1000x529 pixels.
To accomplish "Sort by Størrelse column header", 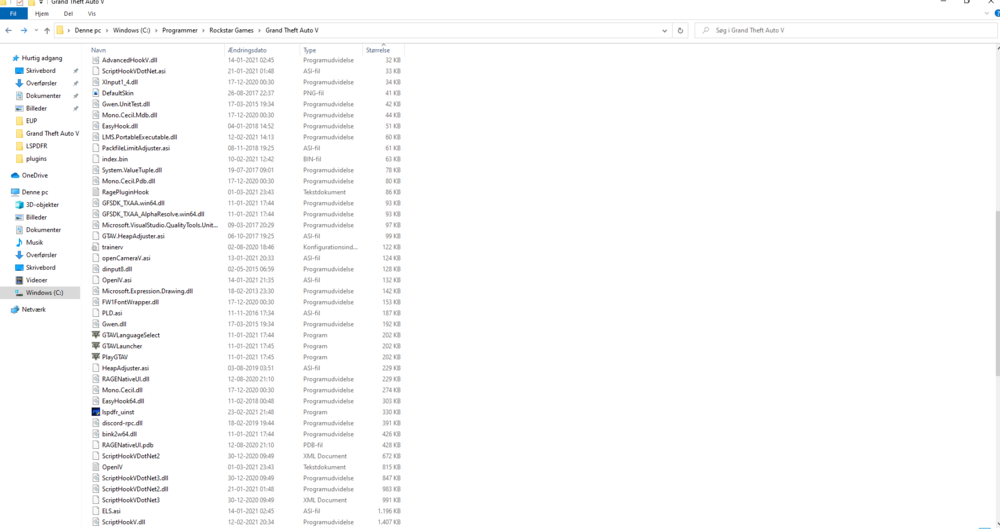I will (x=378, y=50).
